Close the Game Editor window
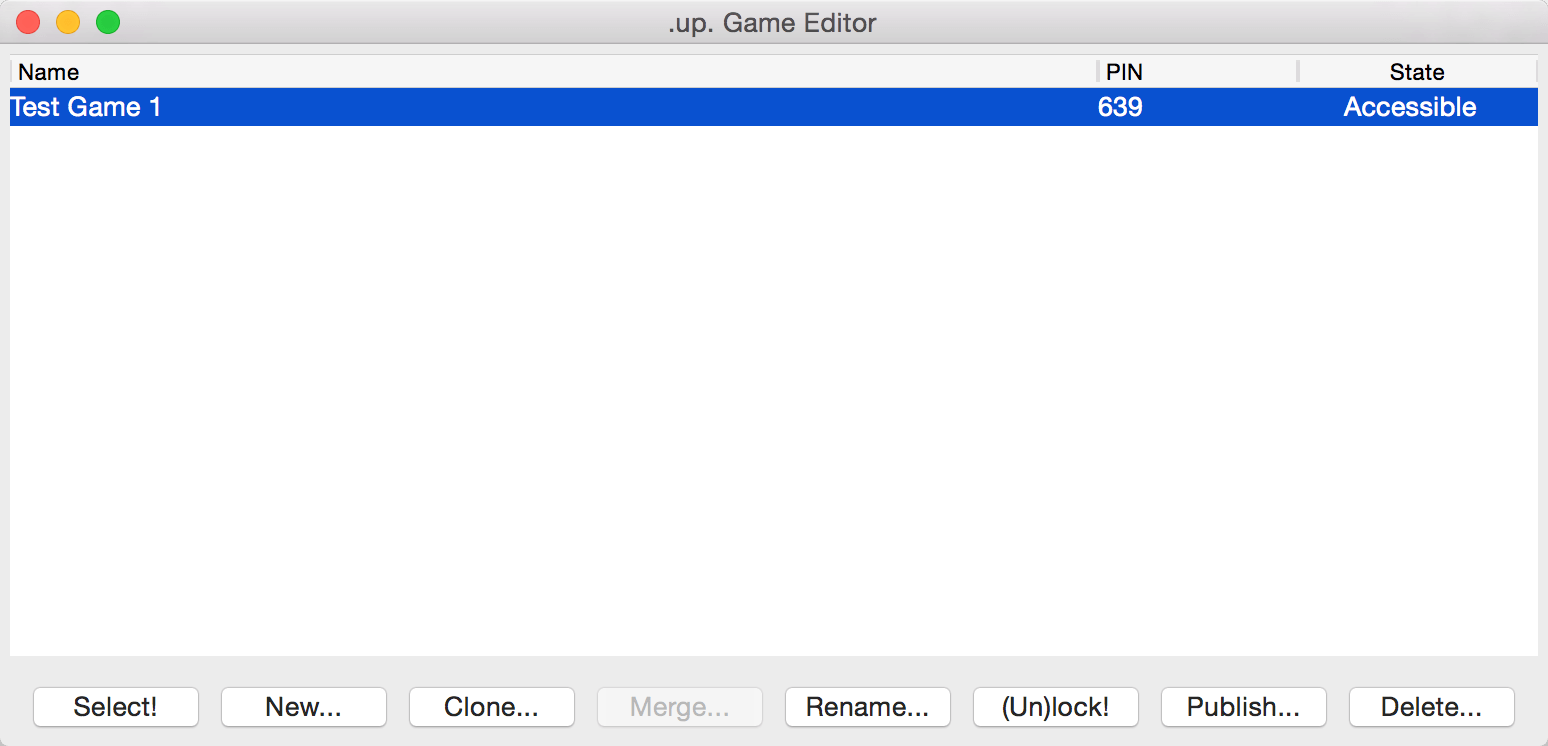The image size is (1548, 746). [28, 22]
